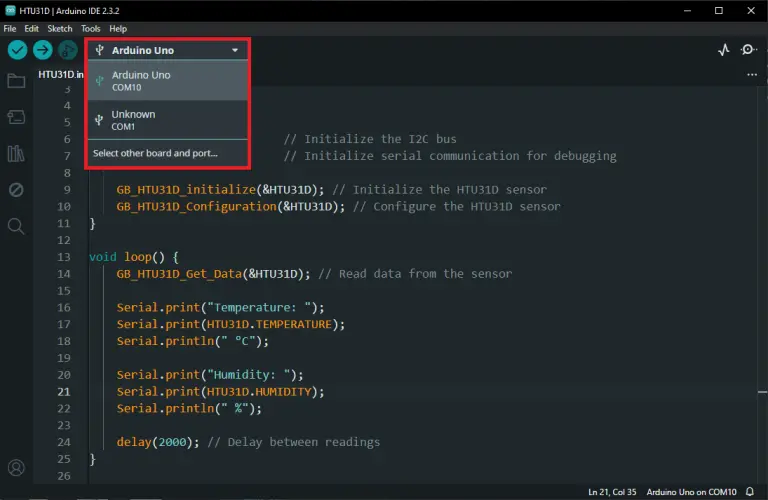Start the debugger from the toolbar

68,50
